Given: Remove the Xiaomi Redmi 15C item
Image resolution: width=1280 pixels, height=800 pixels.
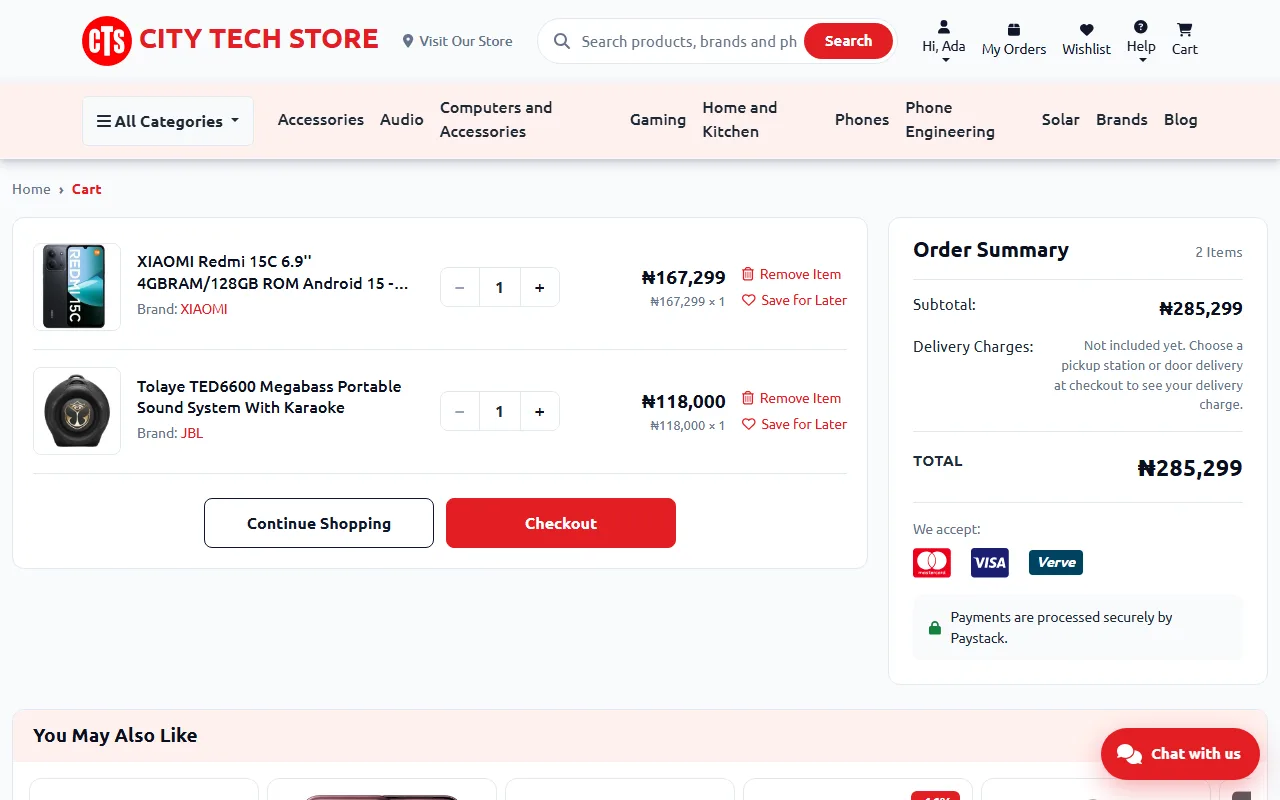Looking at the screenshot, I should coord(791,274).
